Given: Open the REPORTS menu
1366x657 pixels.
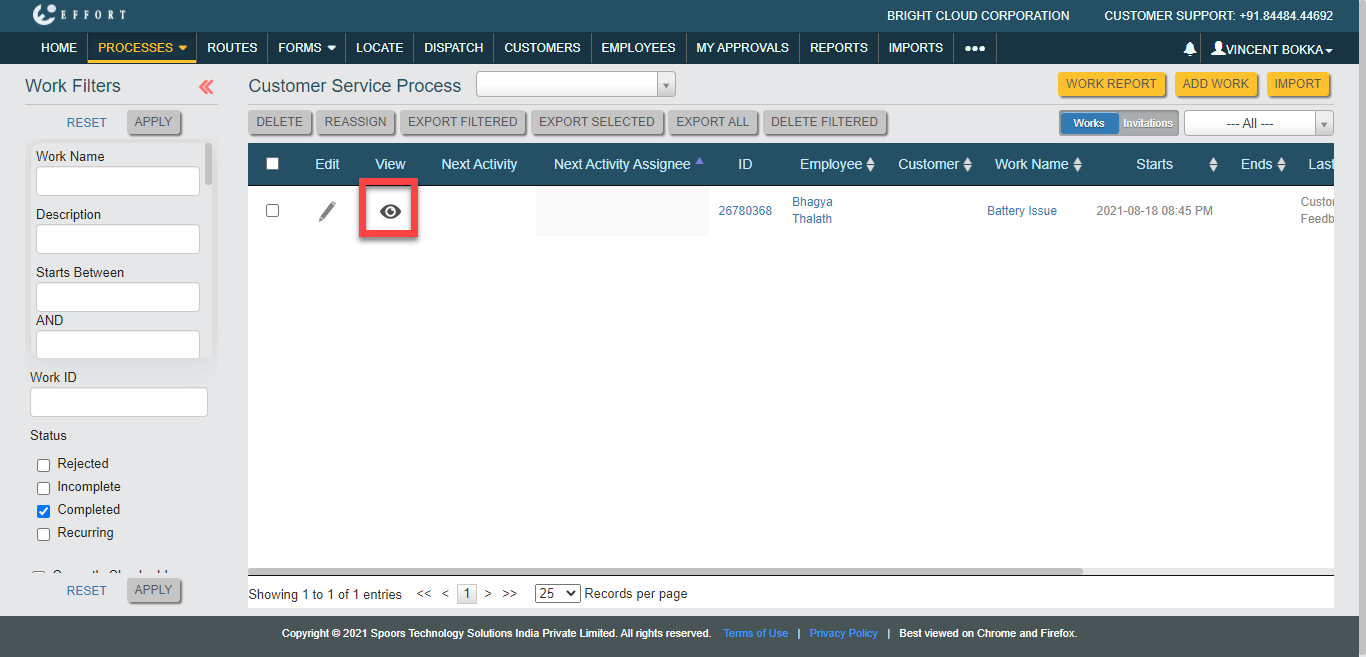Looking at the screenshot, I should 838,47.
